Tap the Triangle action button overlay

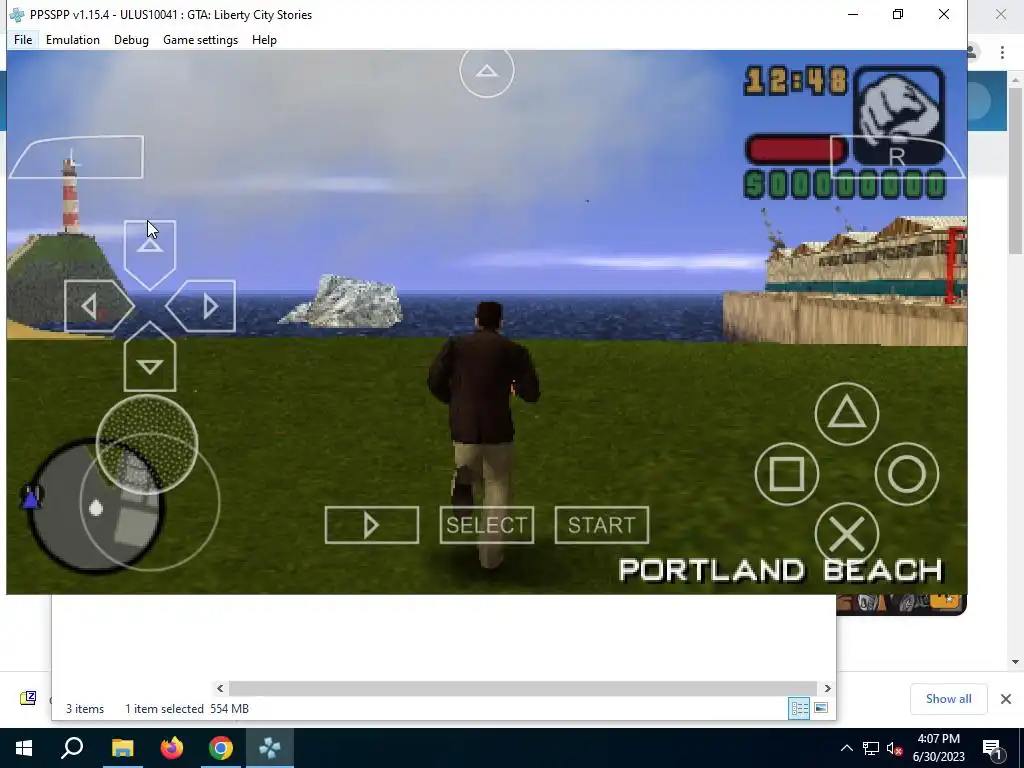pyautogui.click(x=846, y=414)
